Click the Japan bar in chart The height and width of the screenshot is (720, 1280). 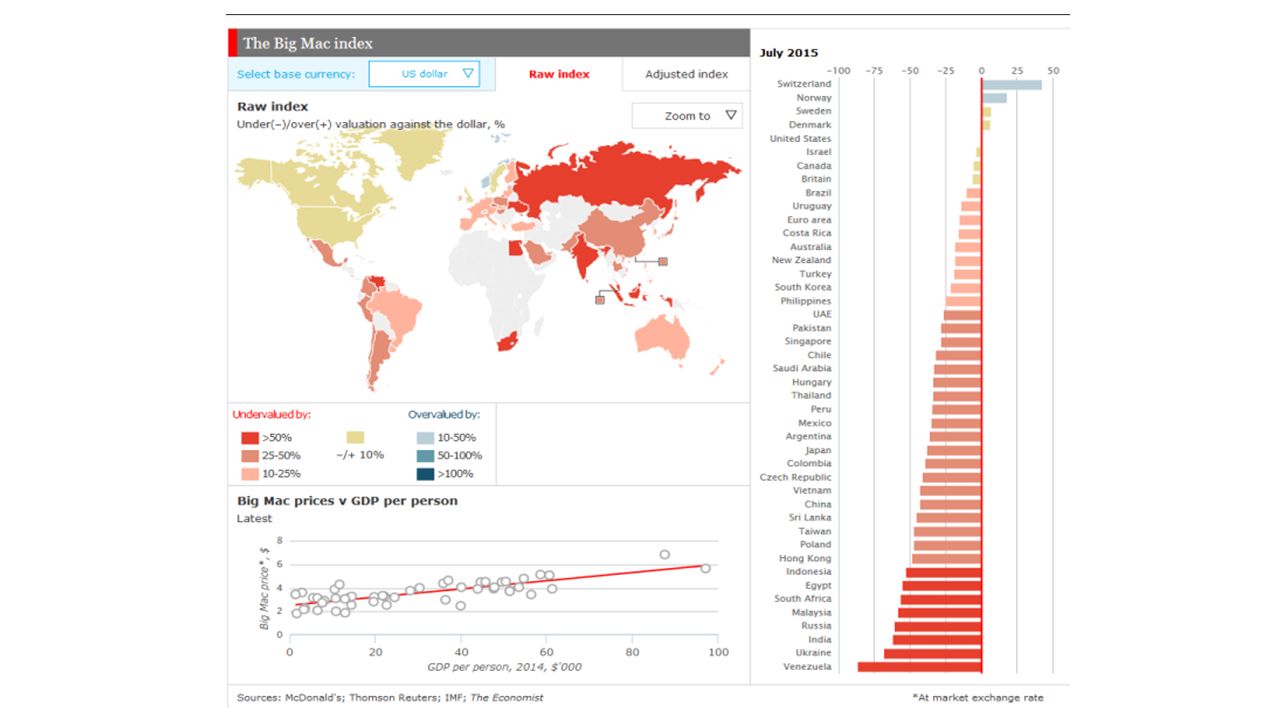(954, 450)
